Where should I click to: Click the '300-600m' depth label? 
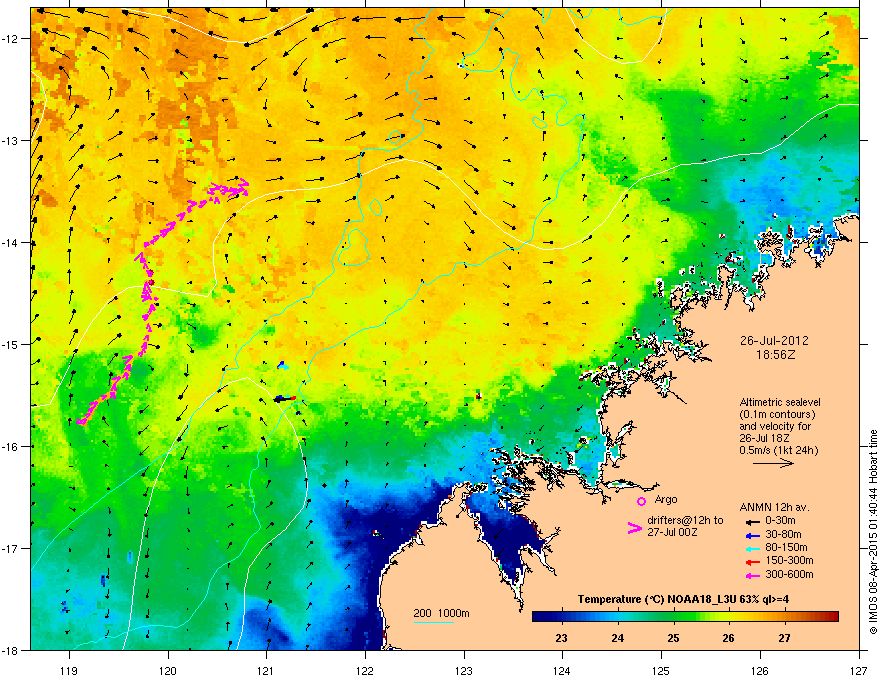pos(789,575)
